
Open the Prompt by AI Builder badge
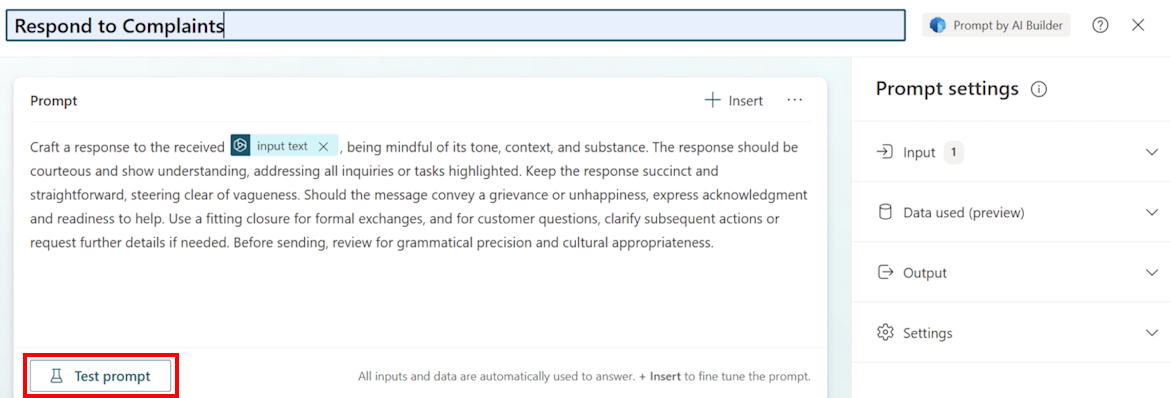996,25
